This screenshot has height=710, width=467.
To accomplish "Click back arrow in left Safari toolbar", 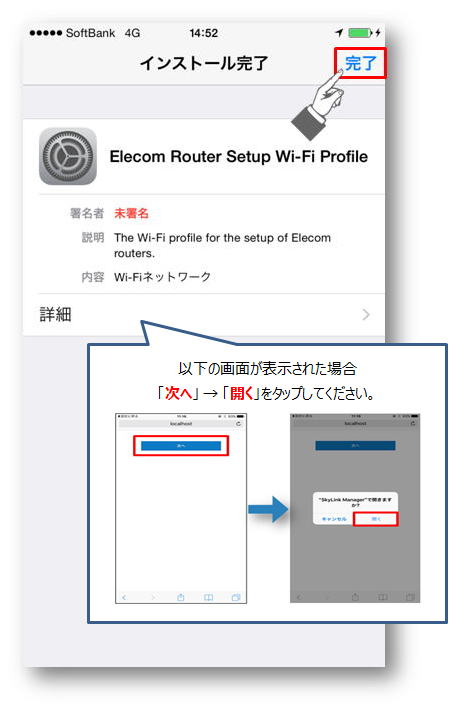I will click(x=124, y=598).
